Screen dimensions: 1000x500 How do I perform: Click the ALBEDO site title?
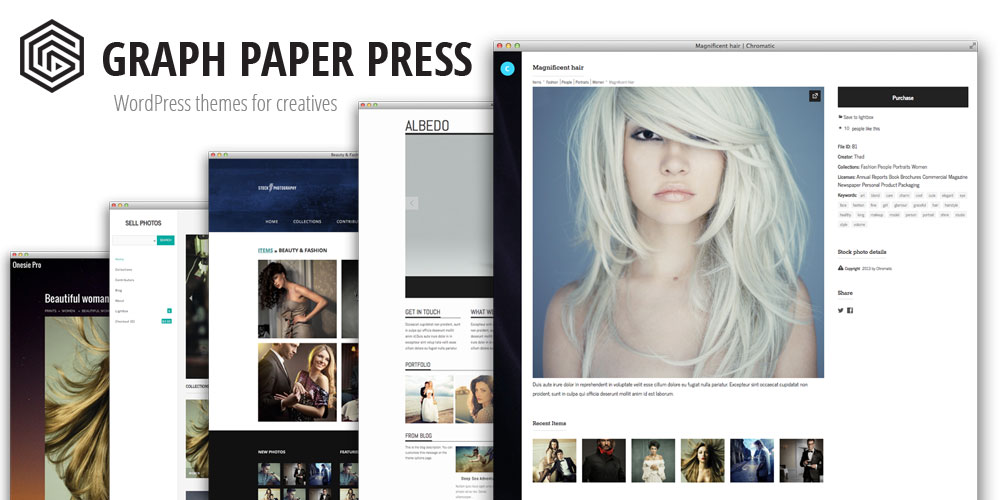[427, 126]
